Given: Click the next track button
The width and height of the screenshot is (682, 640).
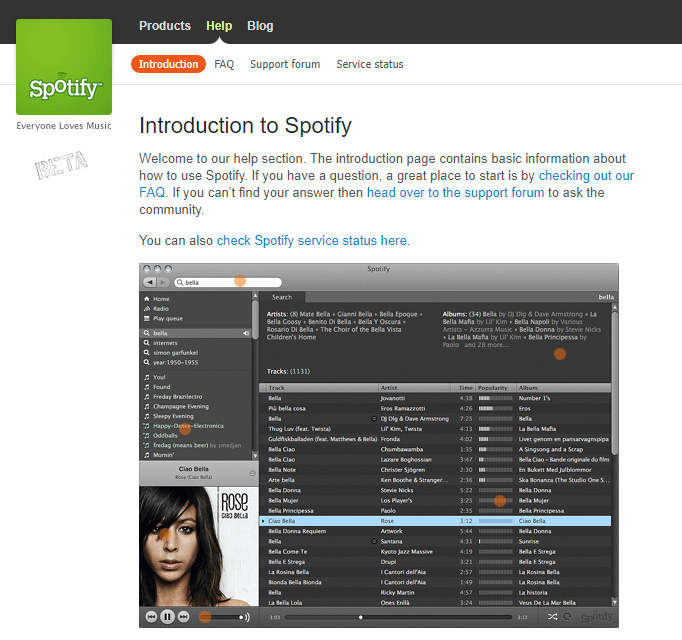Looking at the screenshot, I should (184, 617).
